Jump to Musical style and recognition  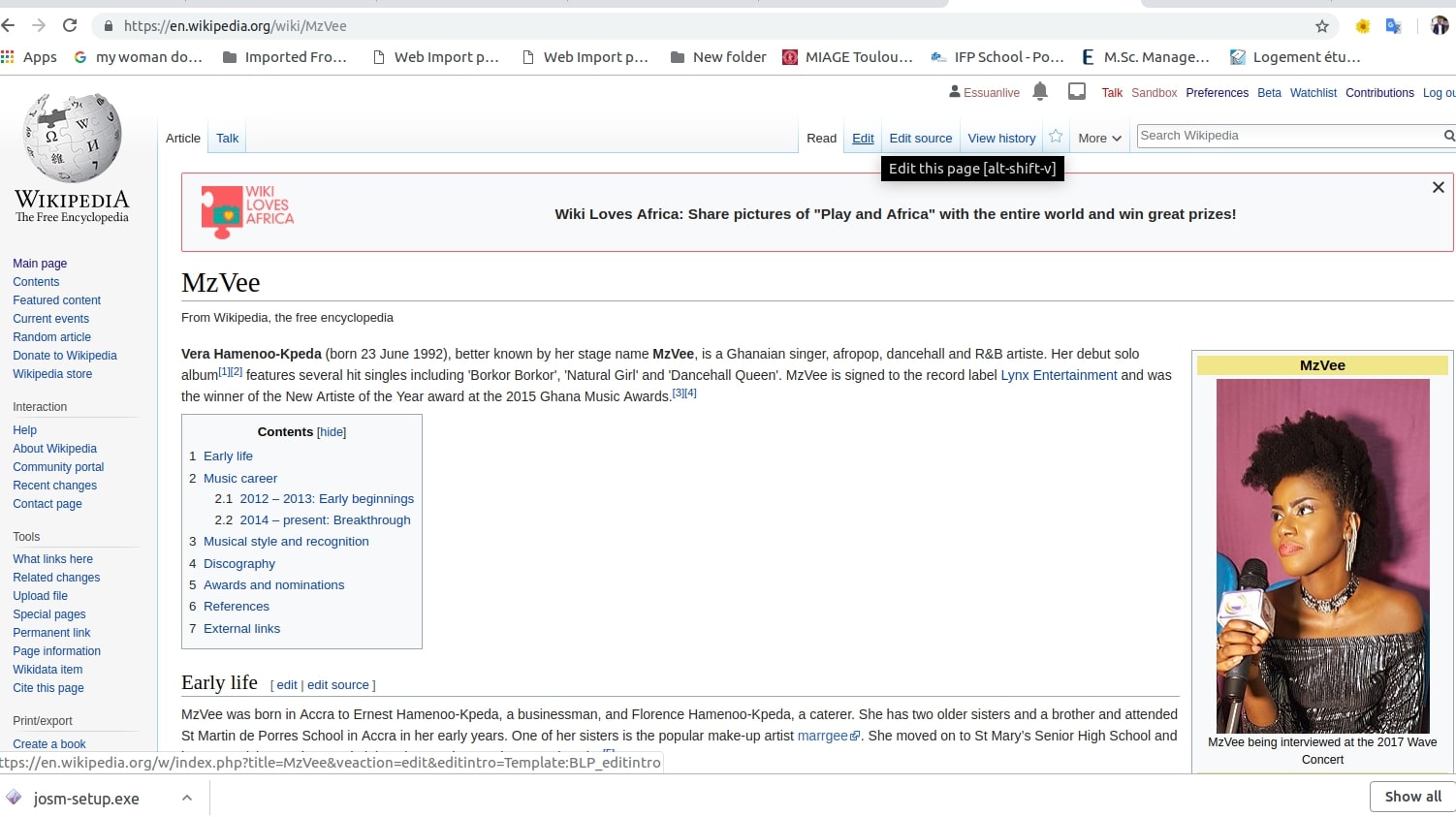pos(286,542)
